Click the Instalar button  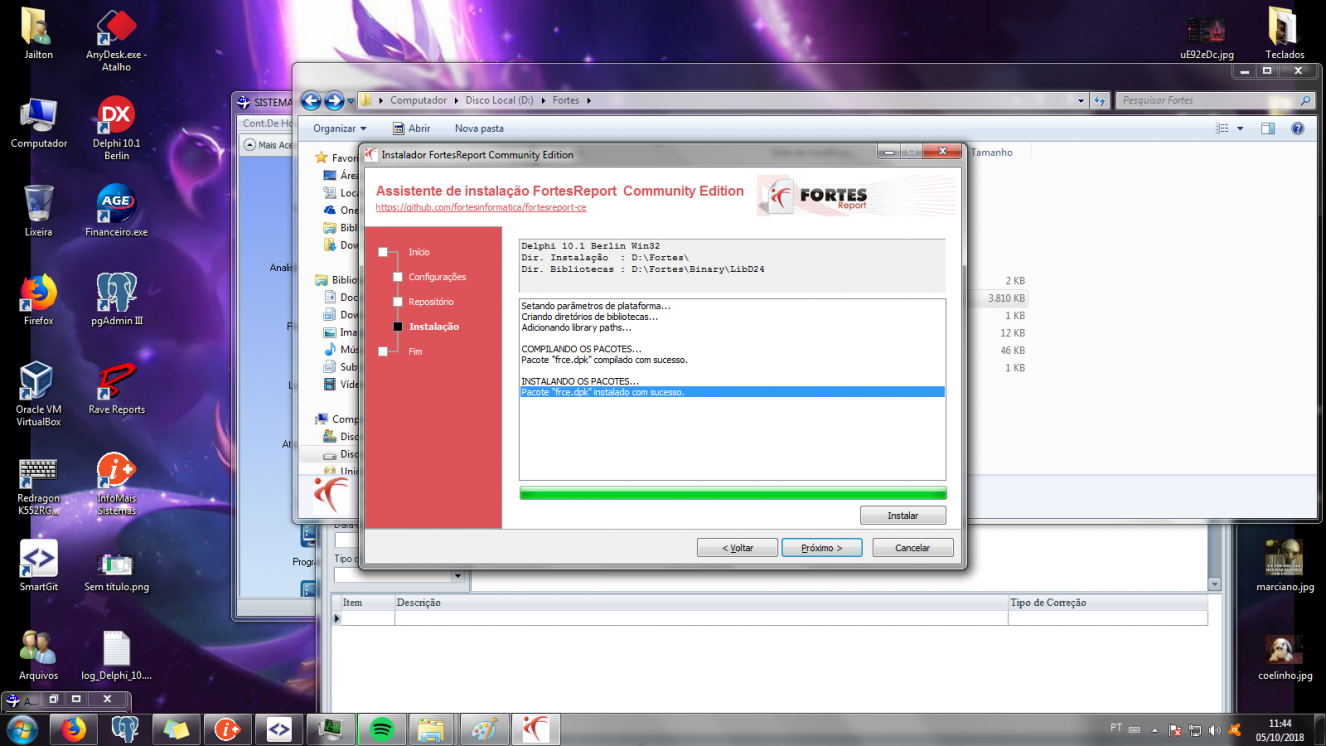click(x=903, y=516)
